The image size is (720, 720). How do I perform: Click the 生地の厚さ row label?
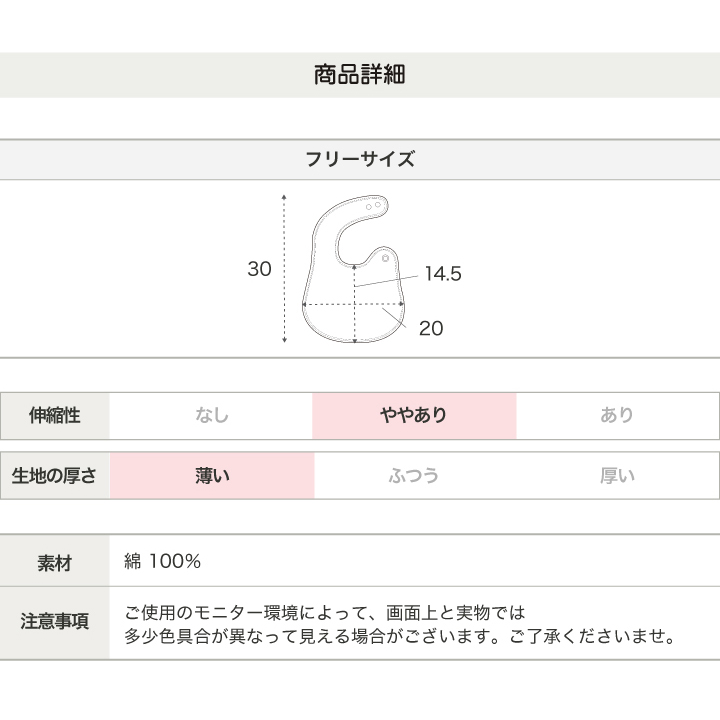coord(54,476)
